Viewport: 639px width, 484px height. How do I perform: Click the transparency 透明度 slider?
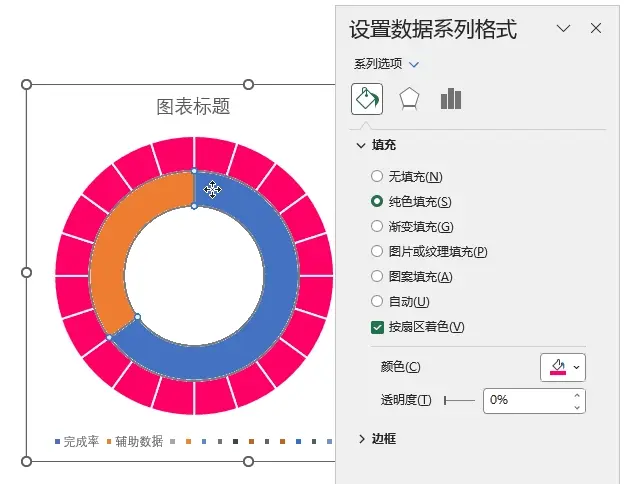[460, 401]
